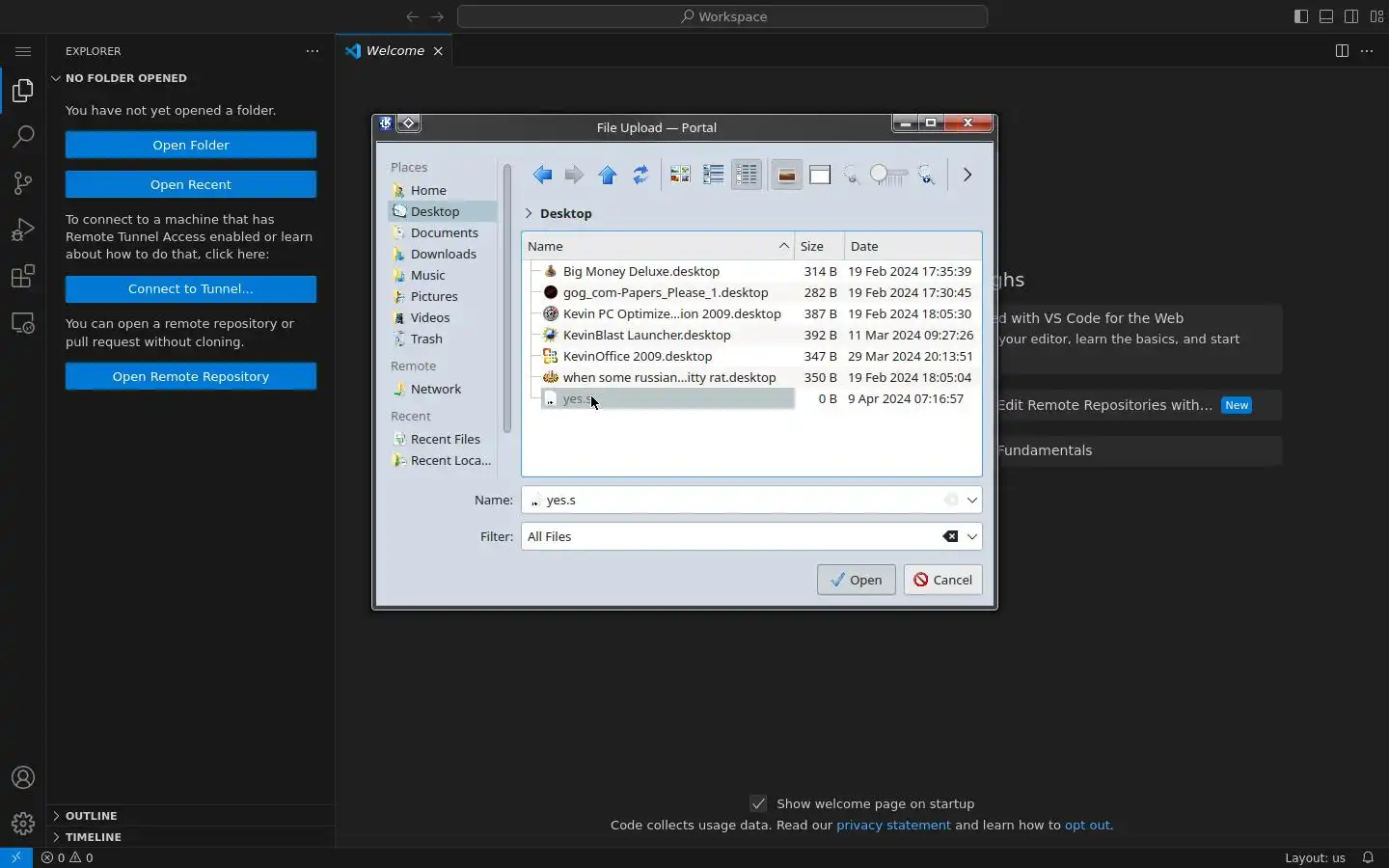Switch file dialog to detailed tree view
The image size is (1389, 868).
point(747,175)
